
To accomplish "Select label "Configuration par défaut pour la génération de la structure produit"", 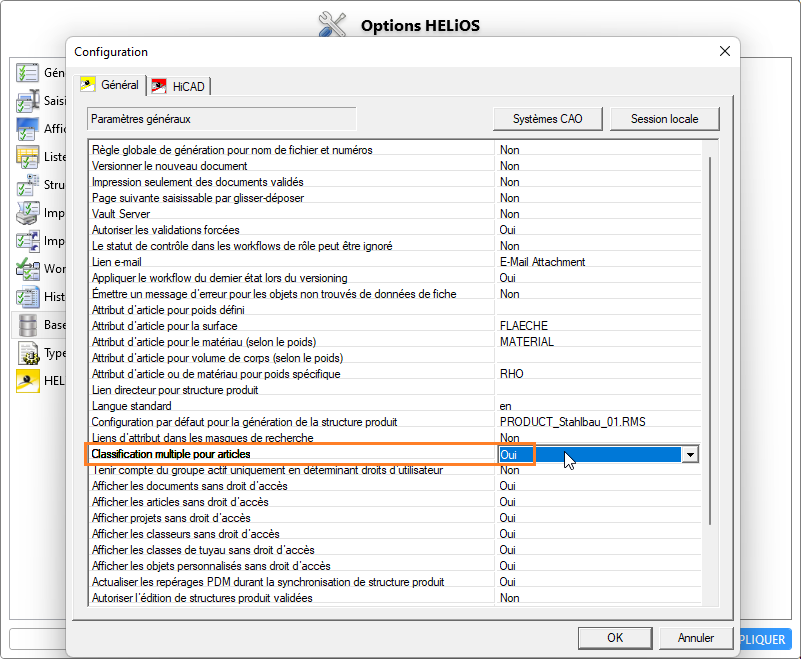I will click(x=244, y=422).
